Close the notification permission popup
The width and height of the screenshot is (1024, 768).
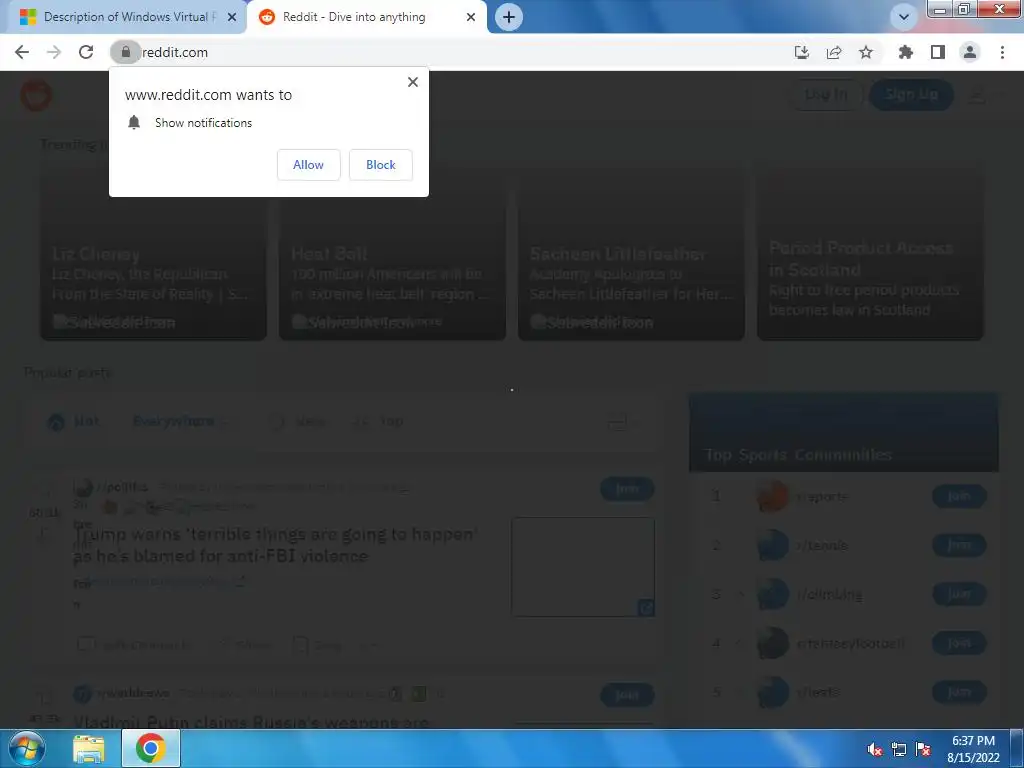click(413, 82)
